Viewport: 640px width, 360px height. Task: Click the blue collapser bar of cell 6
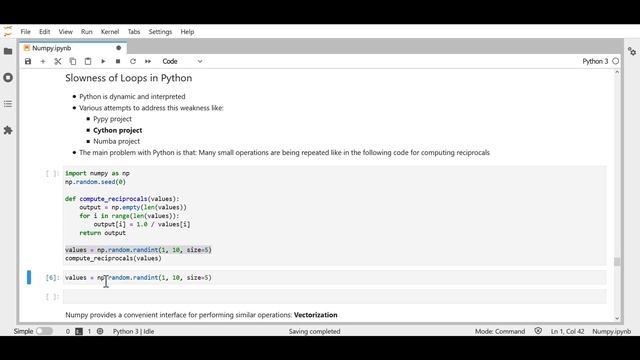pos(29,278)
